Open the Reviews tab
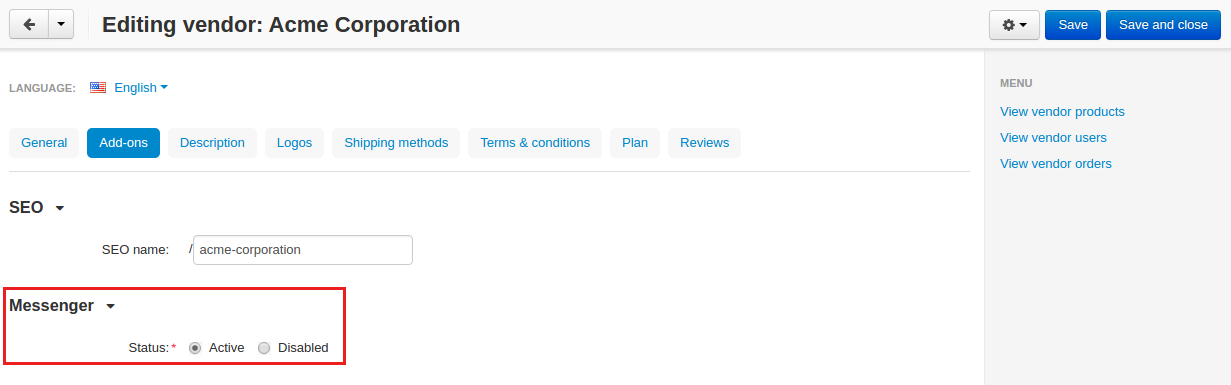The width and height of the screenshot is (1231, 385). click(704, 143)
